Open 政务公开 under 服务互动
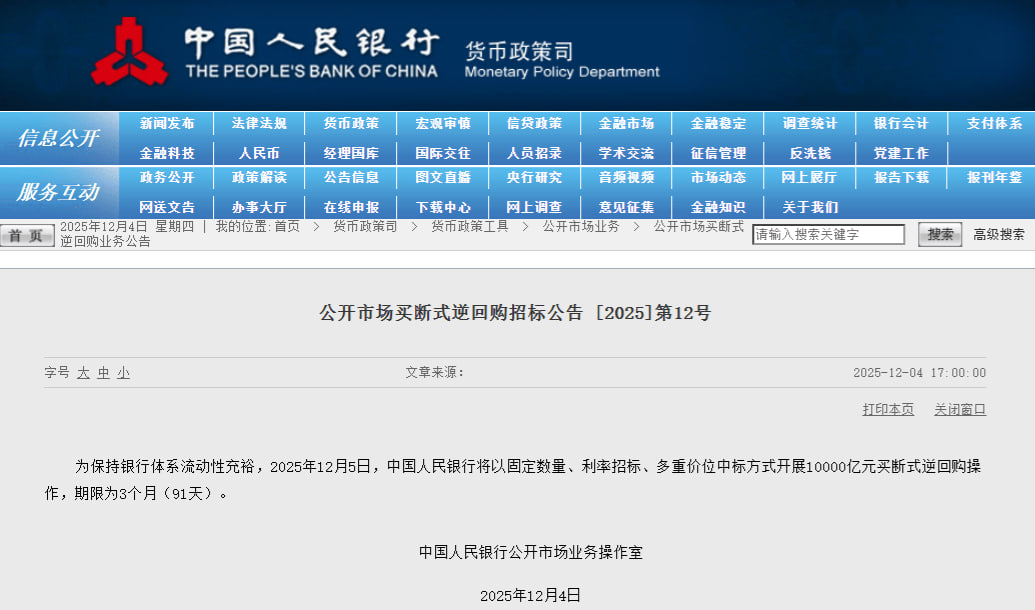This screenshot has width=1035, height=610. click(x=167, y=178)
